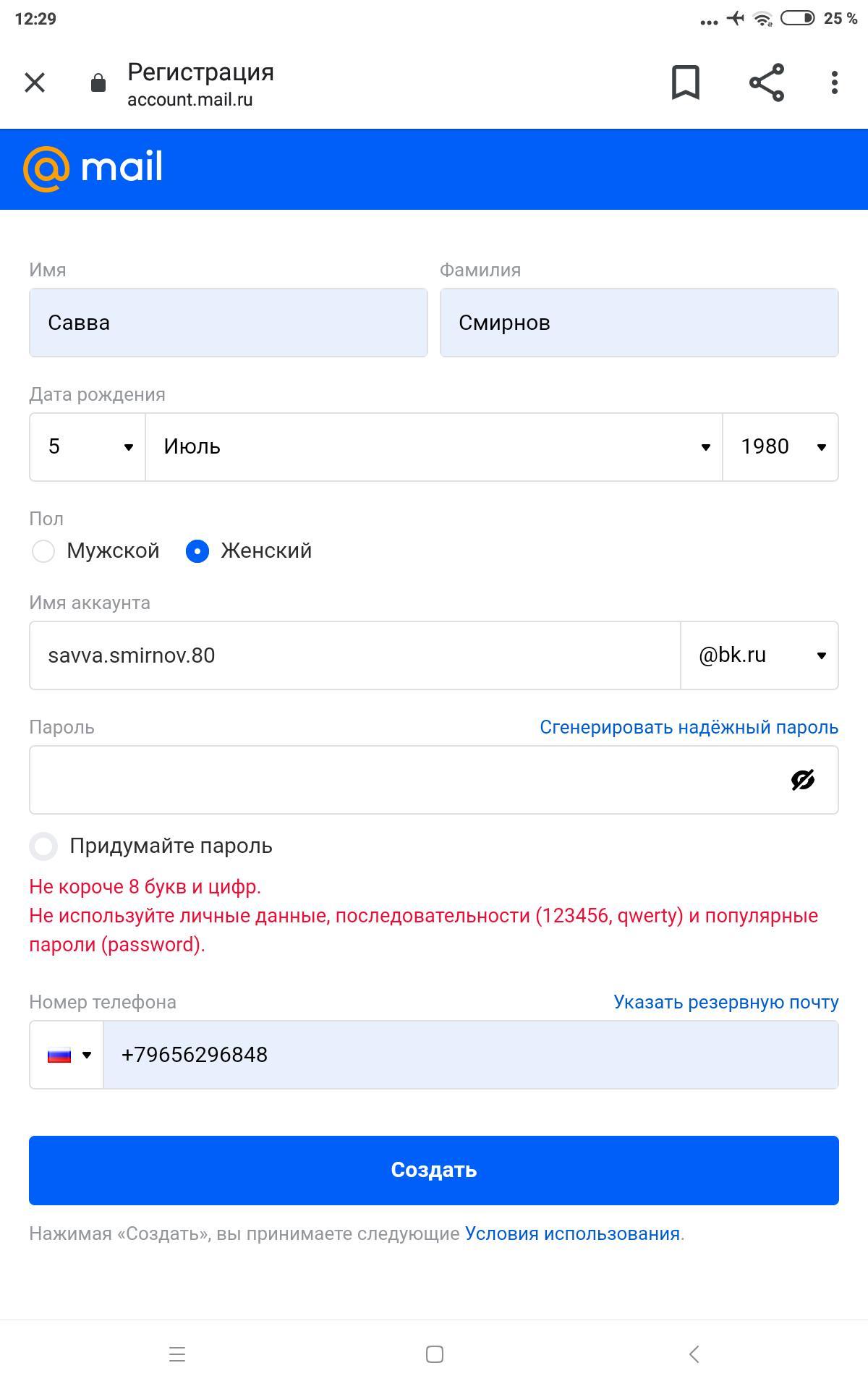The height and width of the screenshot is (1389, 868).
Task: Click Сгенерировать надёжный пароль link
Action: (x=689, y=727)
